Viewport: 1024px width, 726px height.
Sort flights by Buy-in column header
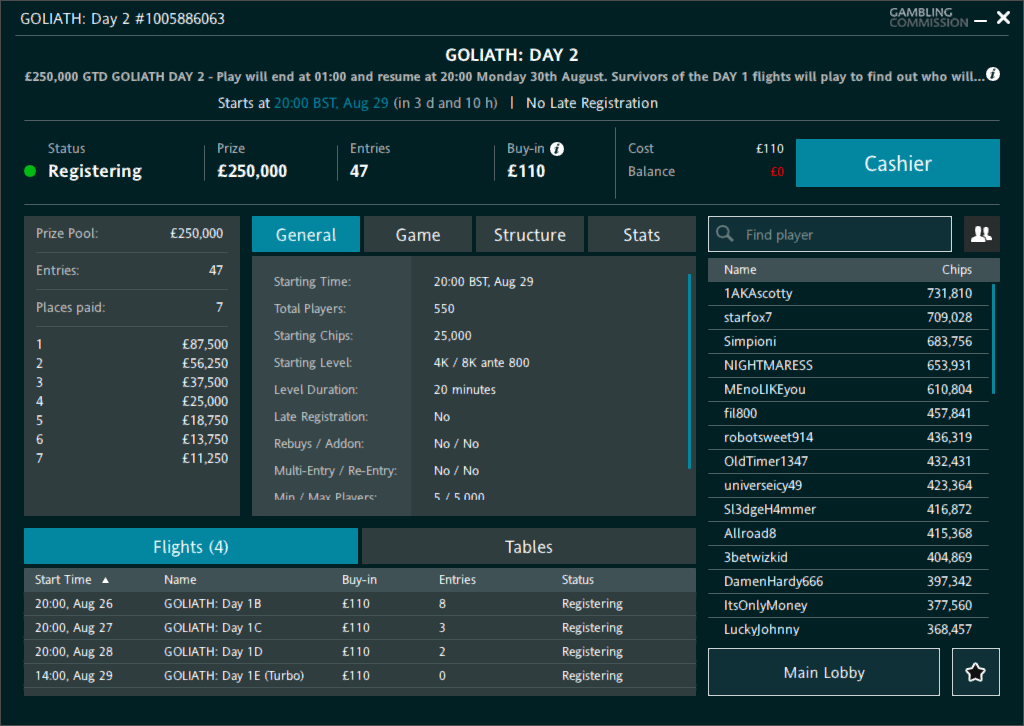pyautogui.click(x=359, y=580)
